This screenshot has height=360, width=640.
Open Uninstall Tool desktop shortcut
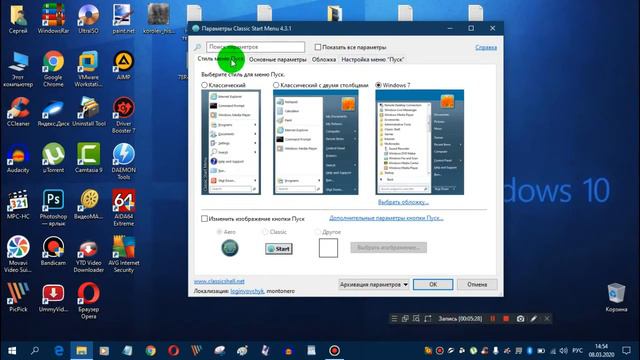click(89, 111)
